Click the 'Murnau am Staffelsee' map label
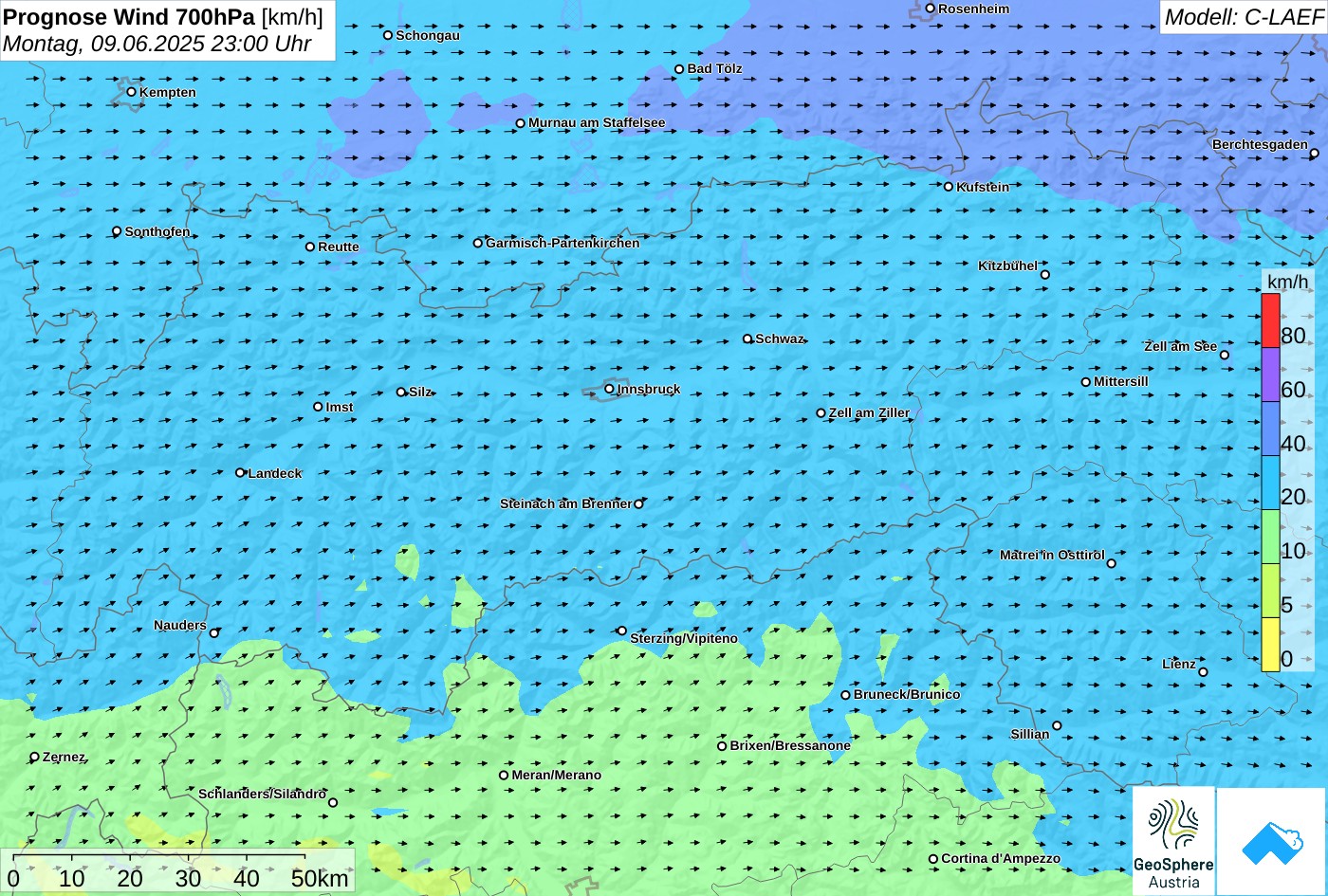 pos(597,122)
